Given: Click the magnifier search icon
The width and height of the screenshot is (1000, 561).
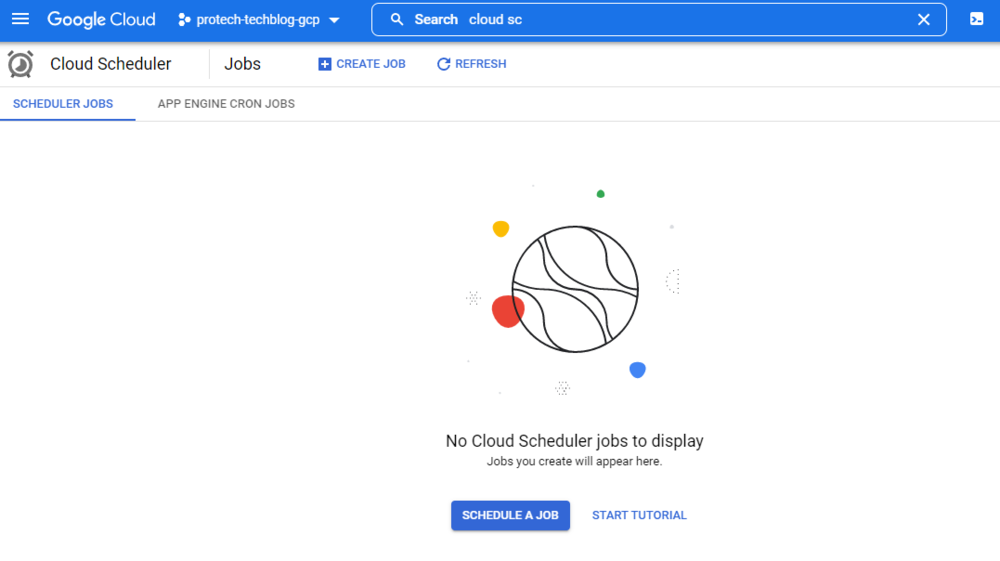Looking at the screenshot, I should point(397,20).
